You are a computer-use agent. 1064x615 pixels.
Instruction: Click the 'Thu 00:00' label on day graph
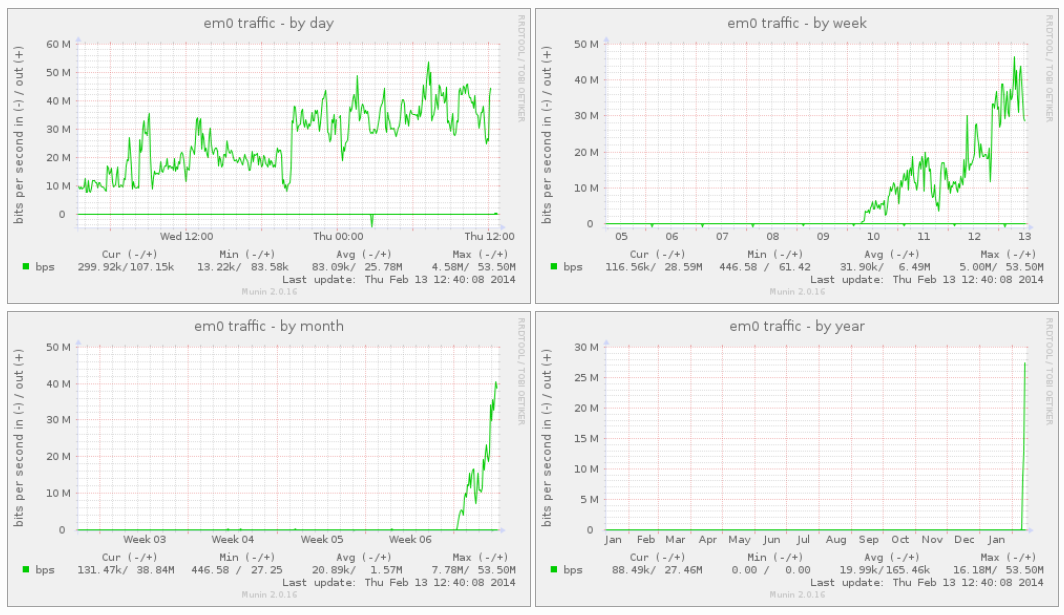point(337,237)
